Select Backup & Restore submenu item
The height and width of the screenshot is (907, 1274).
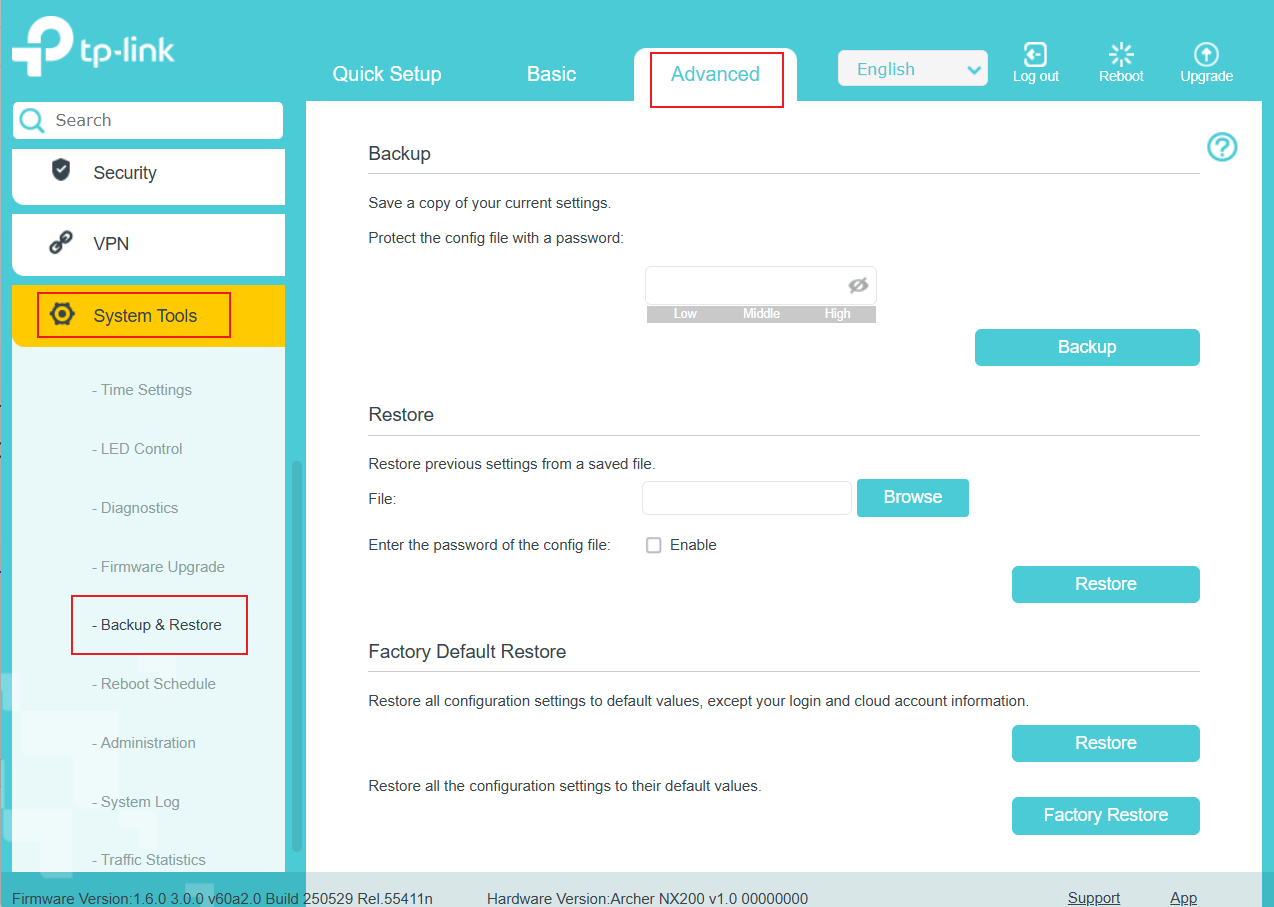(157, 625)
